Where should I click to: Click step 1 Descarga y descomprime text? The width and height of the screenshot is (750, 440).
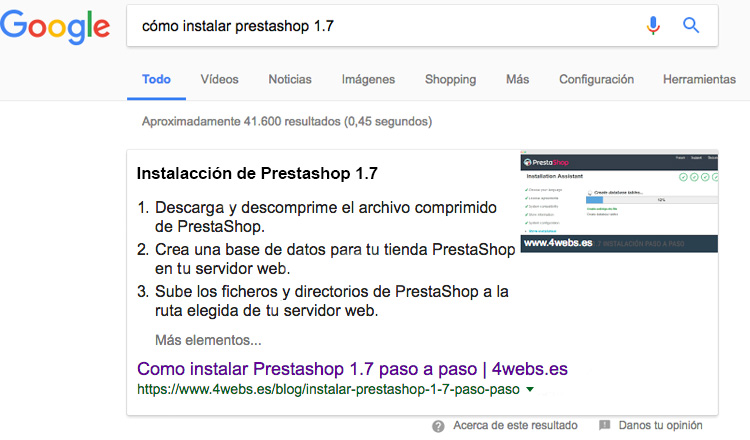325,217
